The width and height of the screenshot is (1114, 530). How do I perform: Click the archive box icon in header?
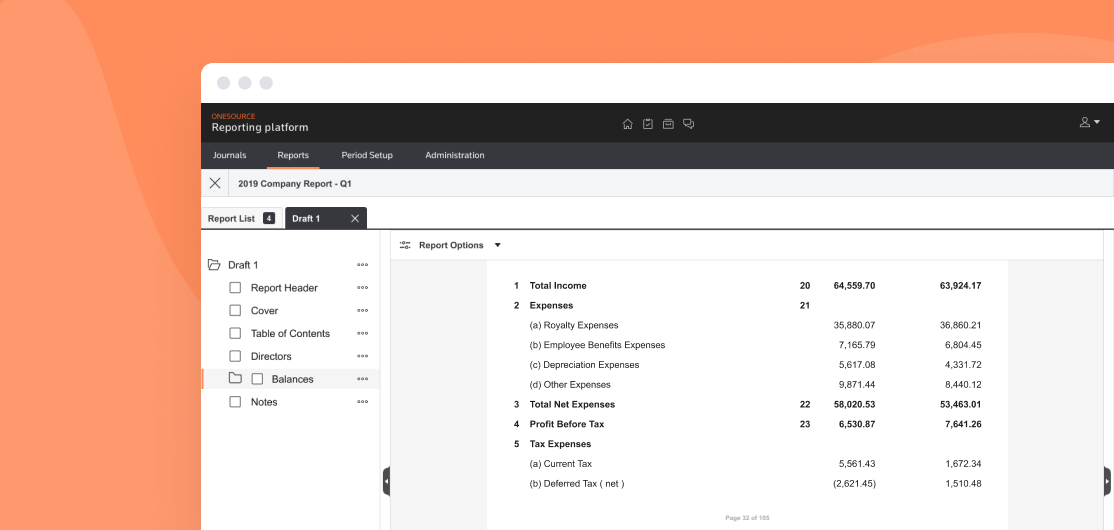click(668, 124)
